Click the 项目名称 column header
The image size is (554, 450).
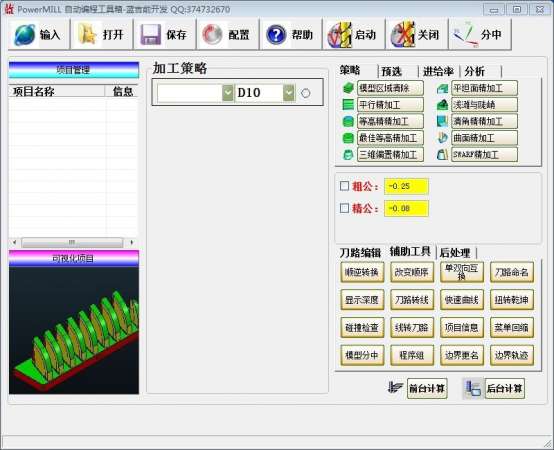(x=57, y=91)
